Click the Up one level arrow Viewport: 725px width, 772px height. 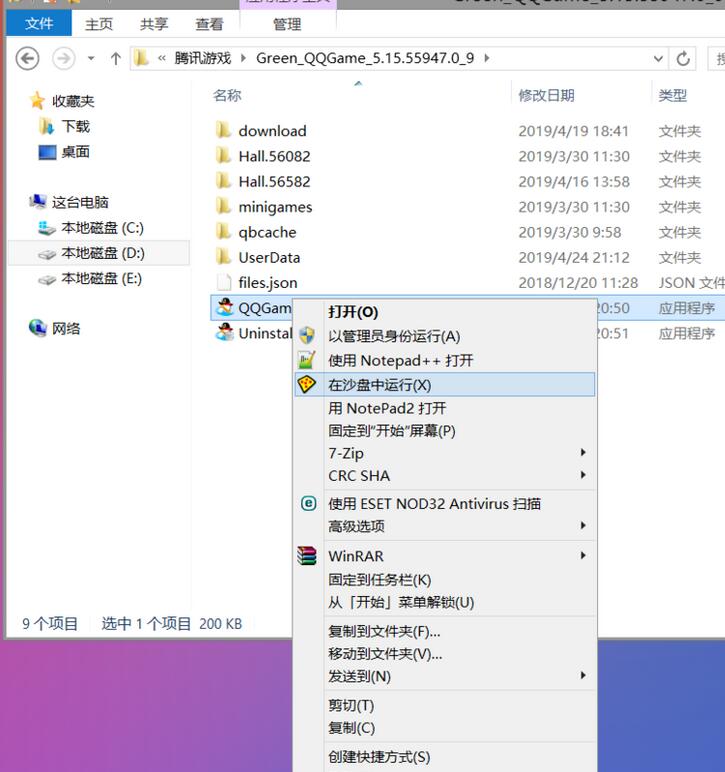tap(115, 58)
